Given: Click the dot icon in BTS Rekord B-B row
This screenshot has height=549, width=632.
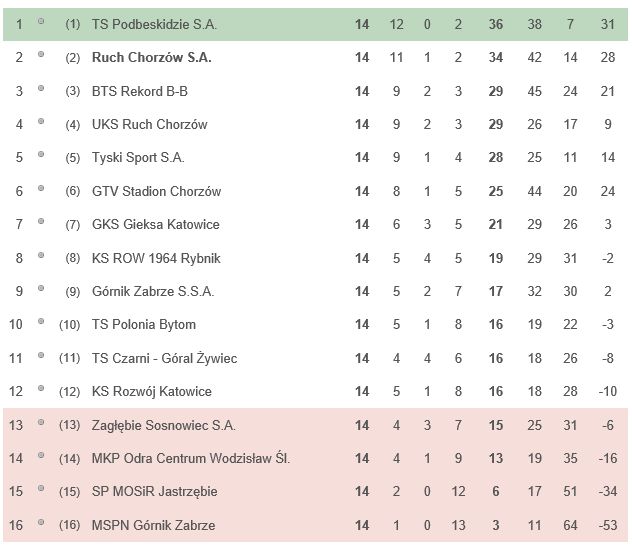Looking at the screenshot, I should [x=41, y=88].
